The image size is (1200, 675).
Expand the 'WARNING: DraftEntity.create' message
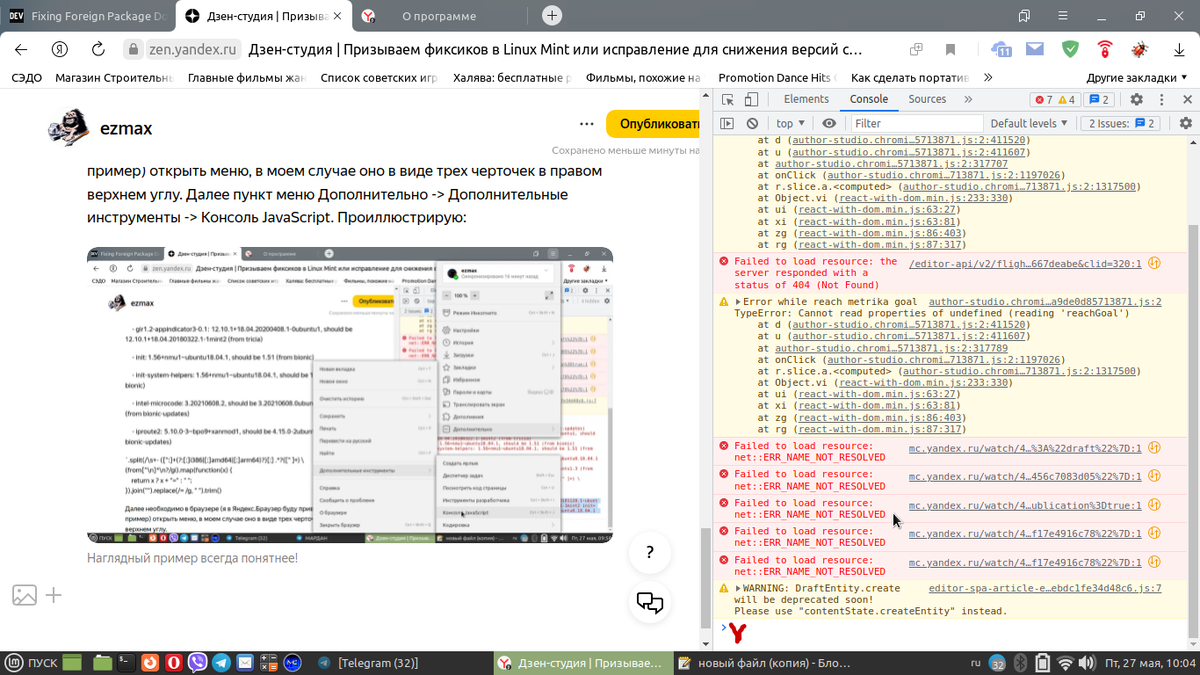point(738,588)
